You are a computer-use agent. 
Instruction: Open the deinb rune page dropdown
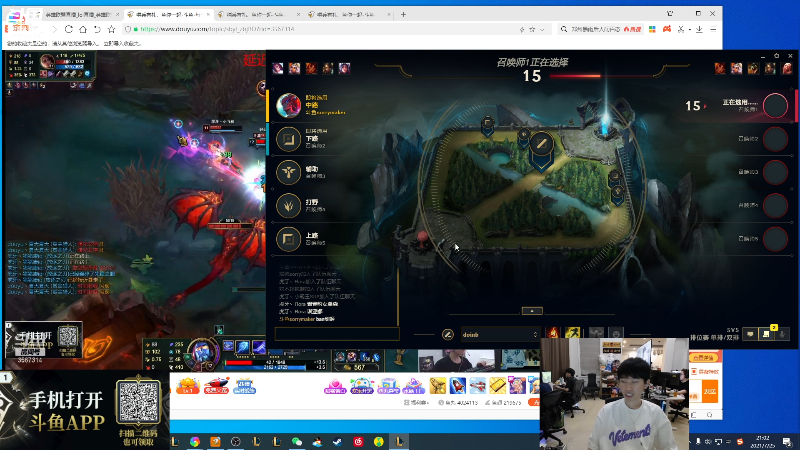tap(500, 335)
